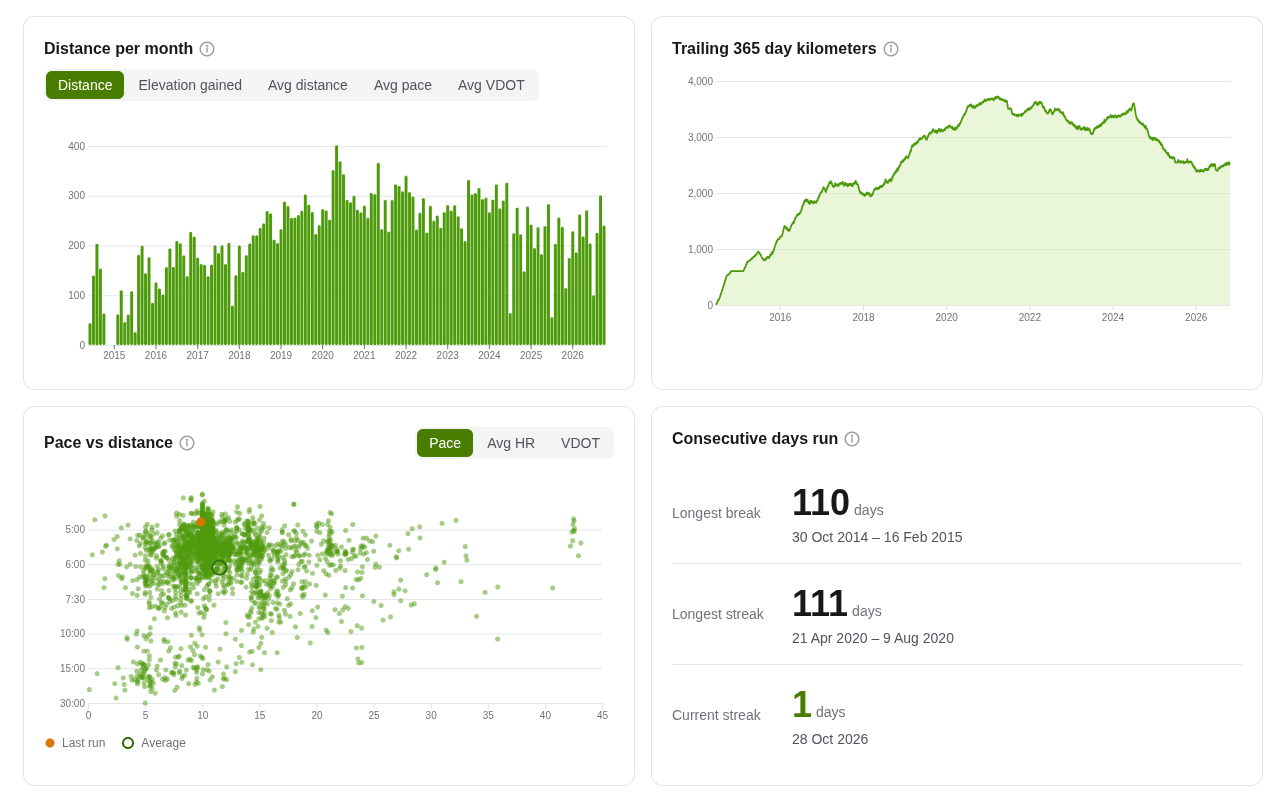Image resolution: width=1286 pixels, height=802 pixels.
Task: Open info icon beside Pace vs distance
Action: pos(187,443)
